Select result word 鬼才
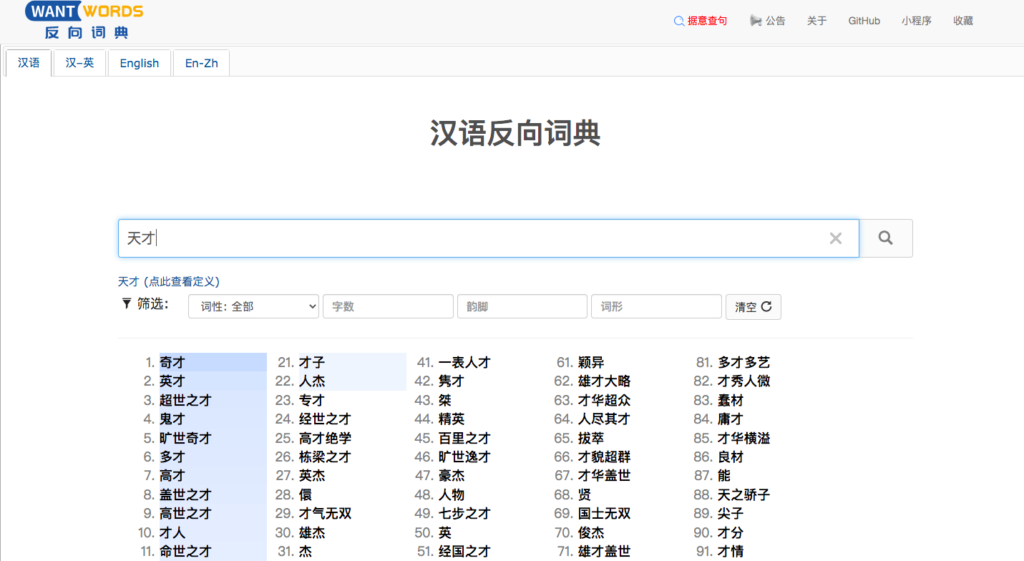The image size is (1024, 561). pos(172,419)
